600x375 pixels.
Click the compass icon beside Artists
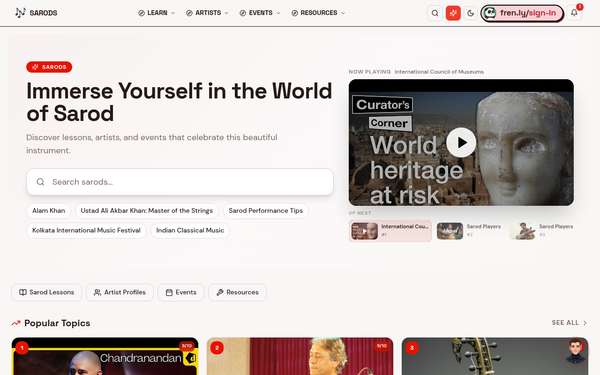(x=189, y=13)
